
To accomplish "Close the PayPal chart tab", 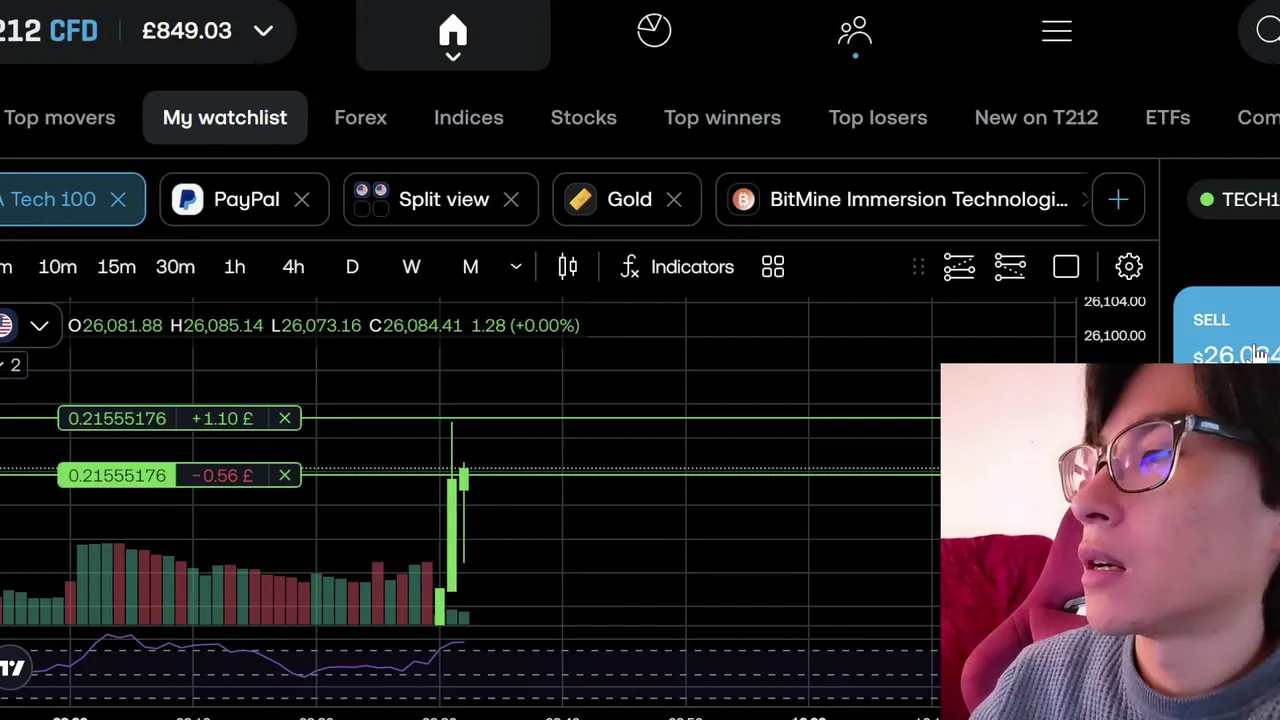I will pos(302,199).
